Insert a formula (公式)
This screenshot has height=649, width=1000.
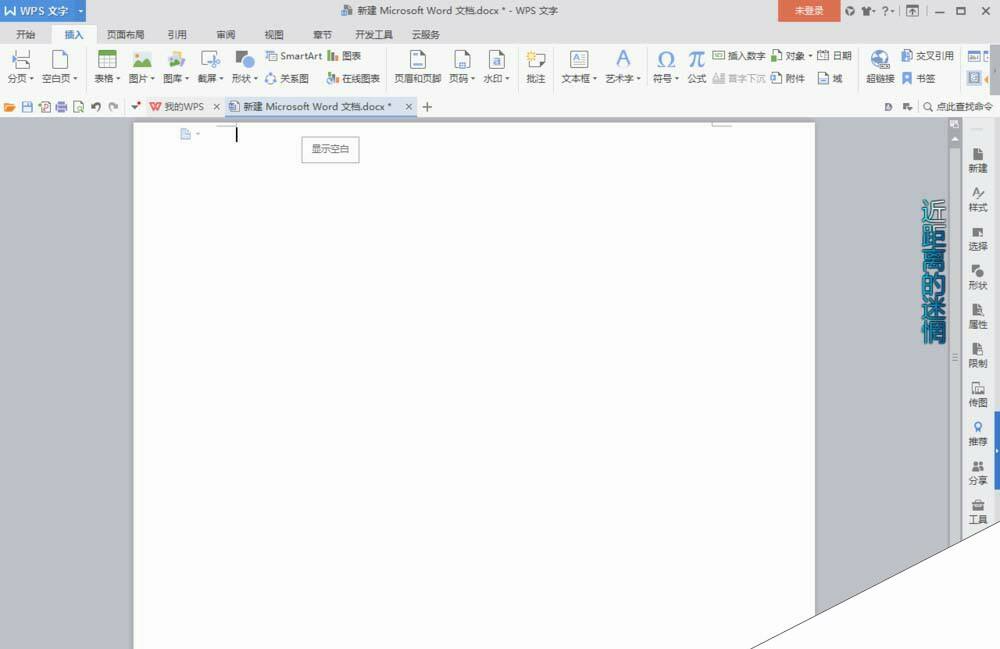(696, 66)
